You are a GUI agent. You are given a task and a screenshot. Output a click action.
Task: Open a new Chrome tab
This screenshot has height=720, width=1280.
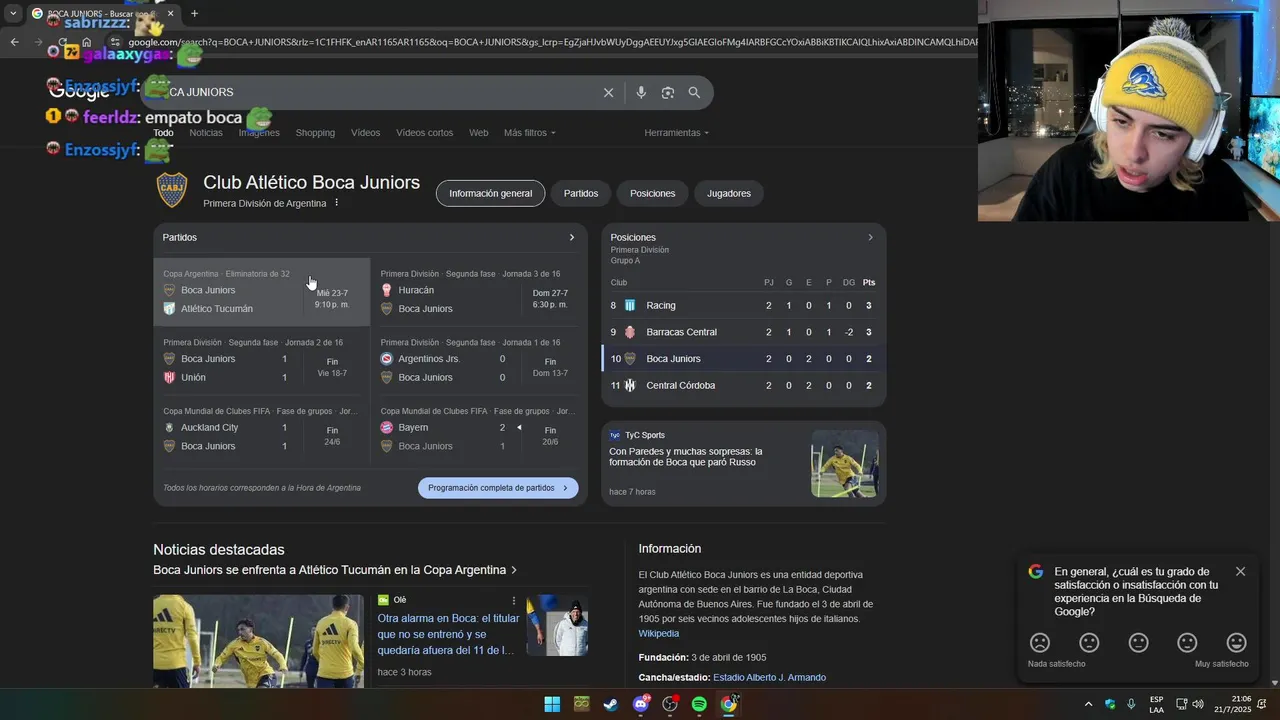pyautogui.click(x=194, y=13)
